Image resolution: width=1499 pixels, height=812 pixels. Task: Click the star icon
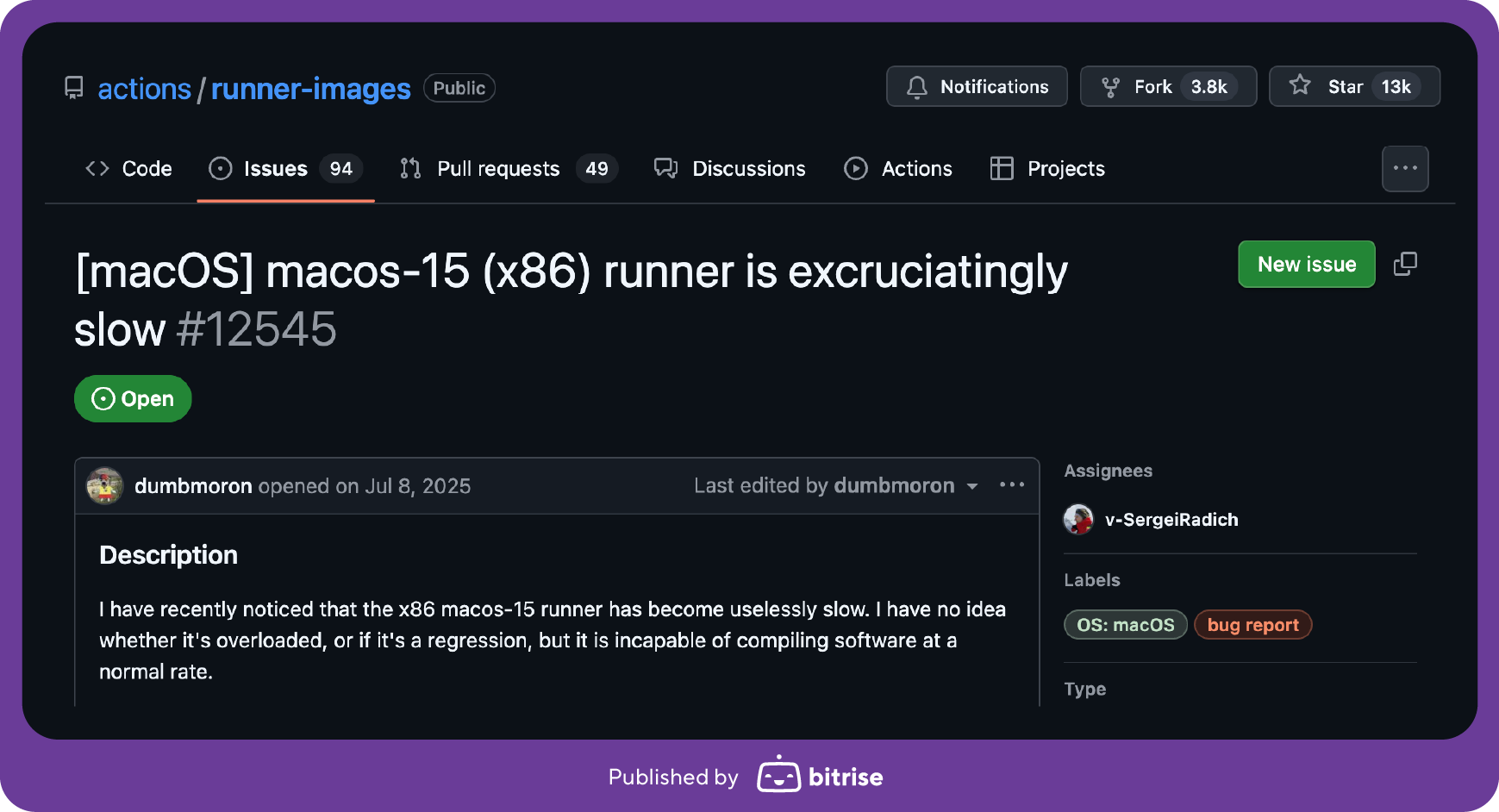(1300, 85)
